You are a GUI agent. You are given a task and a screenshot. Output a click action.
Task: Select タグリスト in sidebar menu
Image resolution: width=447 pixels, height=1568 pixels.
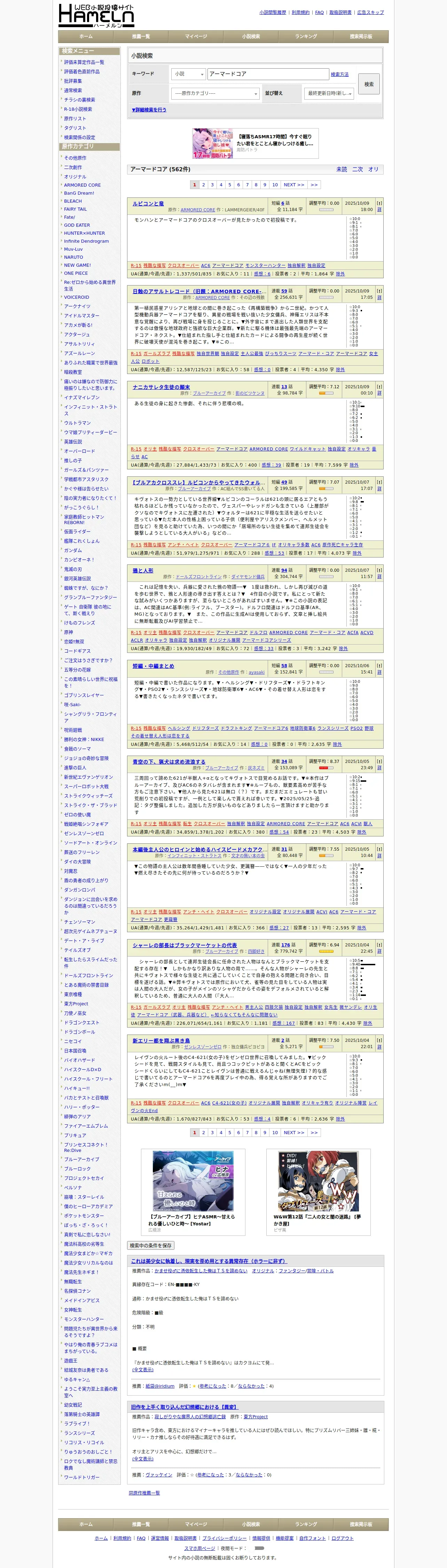point(75,128)
